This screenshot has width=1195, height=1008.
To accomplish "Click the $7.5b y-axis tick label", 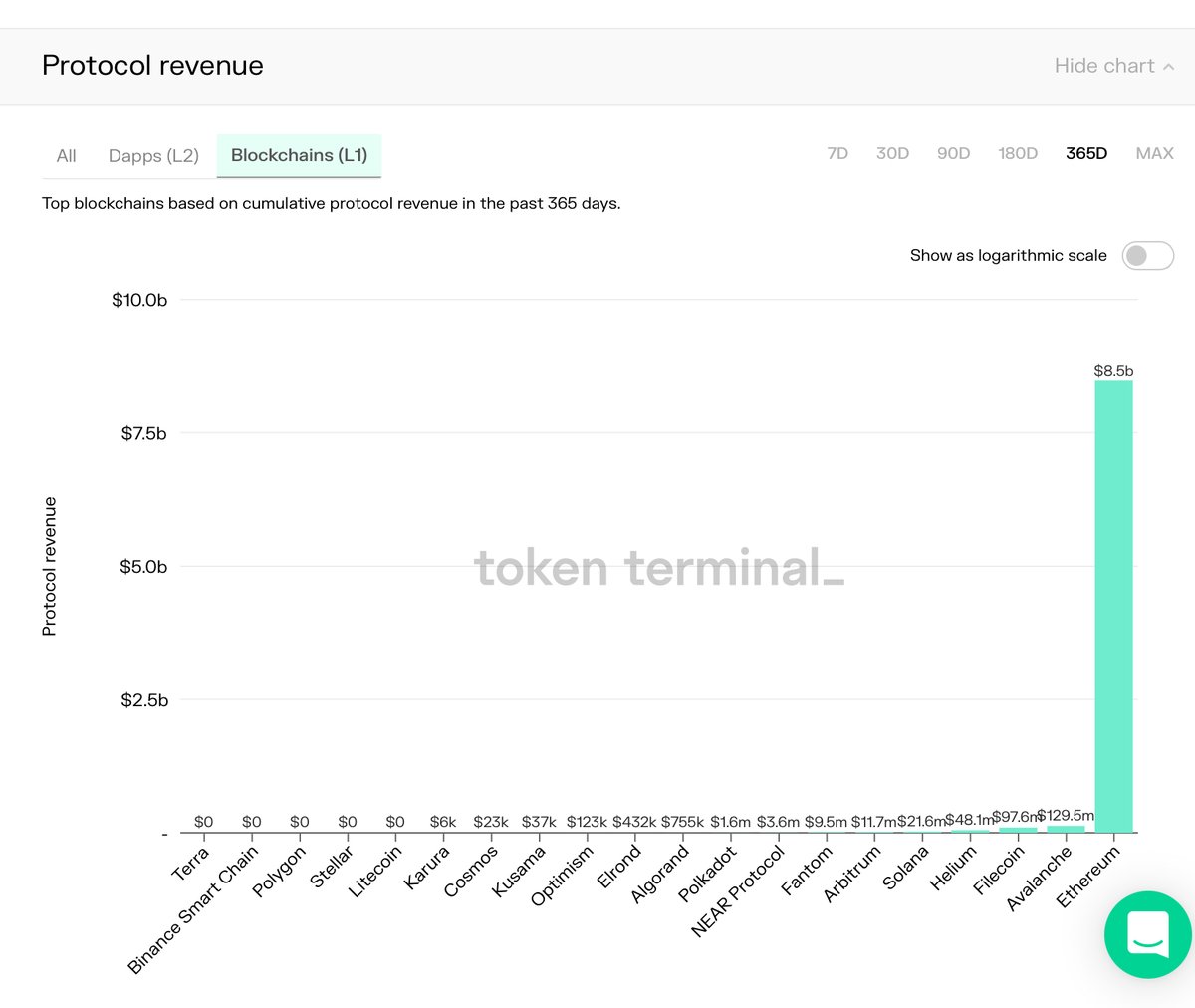I will (x=144, y=433).
